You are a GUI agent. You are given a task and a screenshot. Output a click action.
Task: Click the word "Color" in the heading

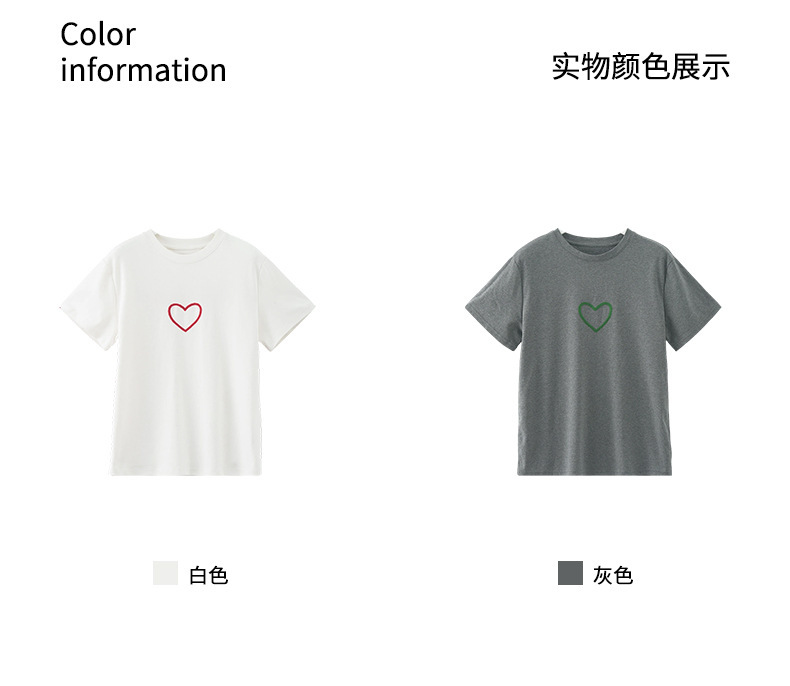point(98,35)
